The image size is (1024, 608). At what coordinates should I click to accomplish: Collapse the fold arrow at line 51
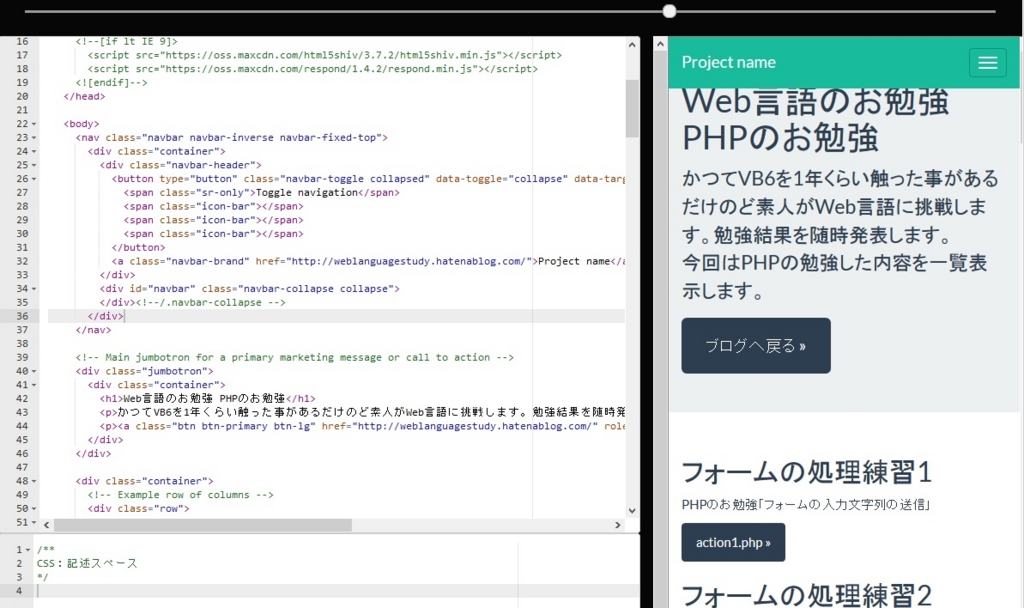[34, 522]
